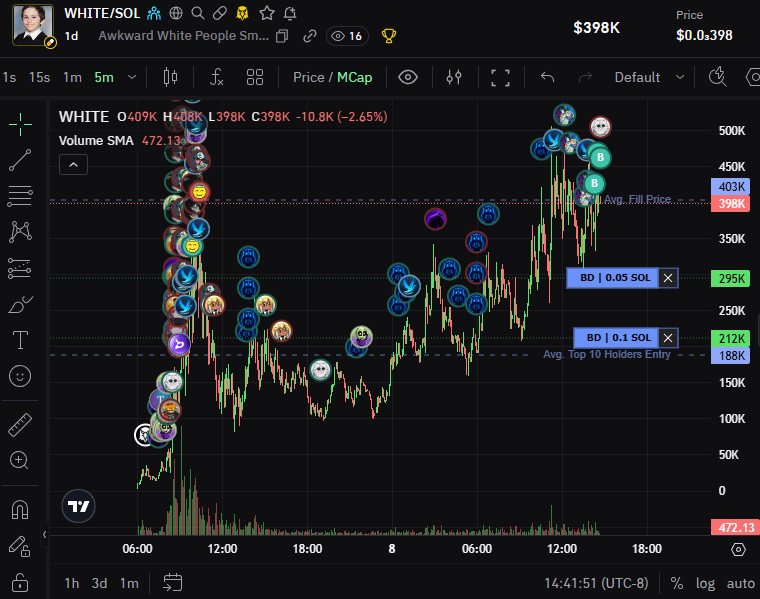Toggle magnet mode for drawings
The width and height of the screenshot is (760, 599).
(20, 509)
